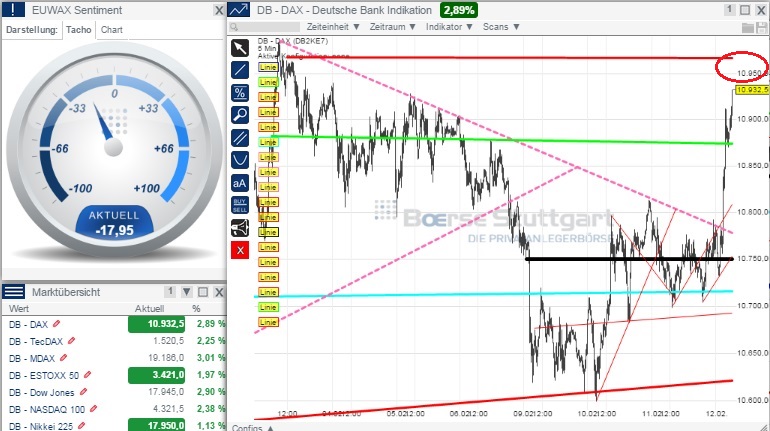This screenshot has height=431, width=770.
Task: Click the save disk icon in chart toolbar
Action: tap(762, 27)
